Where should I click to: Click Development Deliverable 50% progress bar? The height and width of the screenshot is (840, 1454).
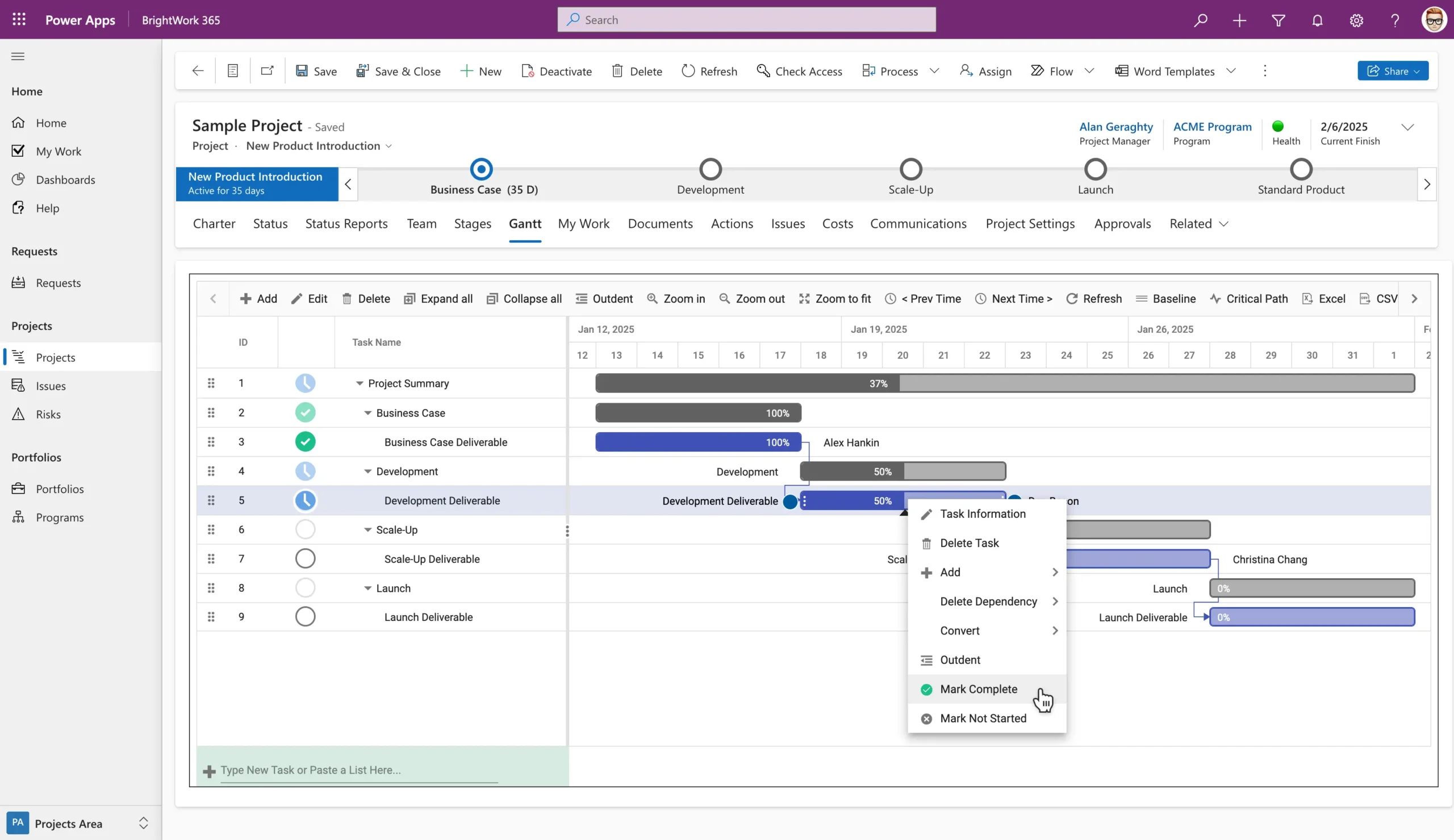pos(854,501)
